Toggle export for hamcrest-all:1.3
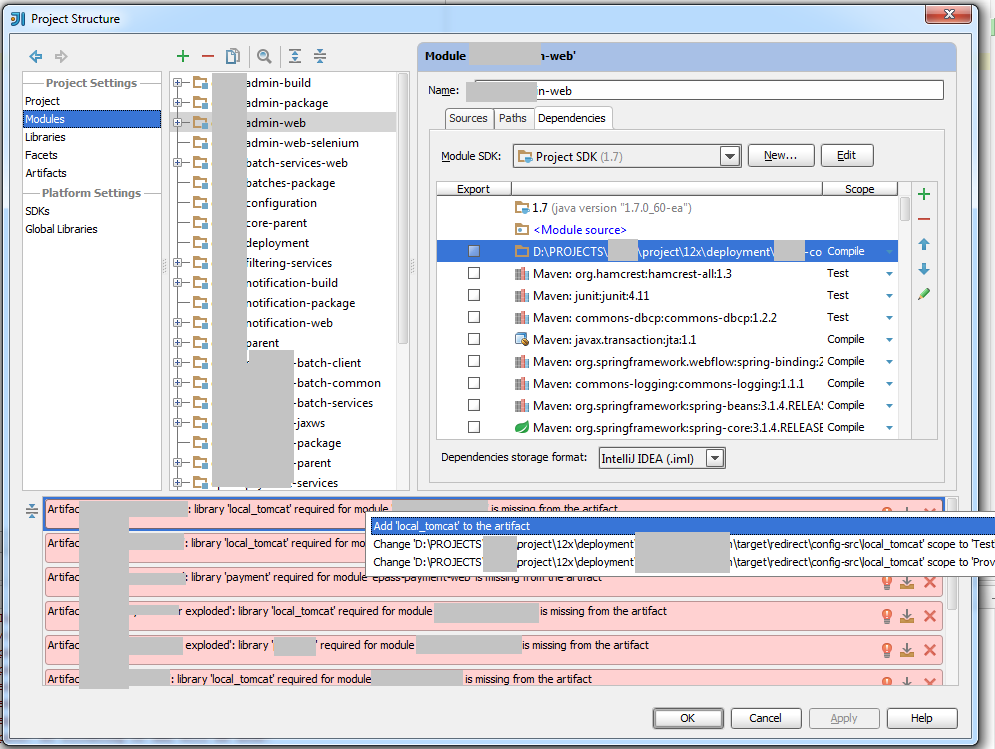Image resolution: width=995 pixels, height=749 pixels. pyautogui.click(x=473, y=273)
